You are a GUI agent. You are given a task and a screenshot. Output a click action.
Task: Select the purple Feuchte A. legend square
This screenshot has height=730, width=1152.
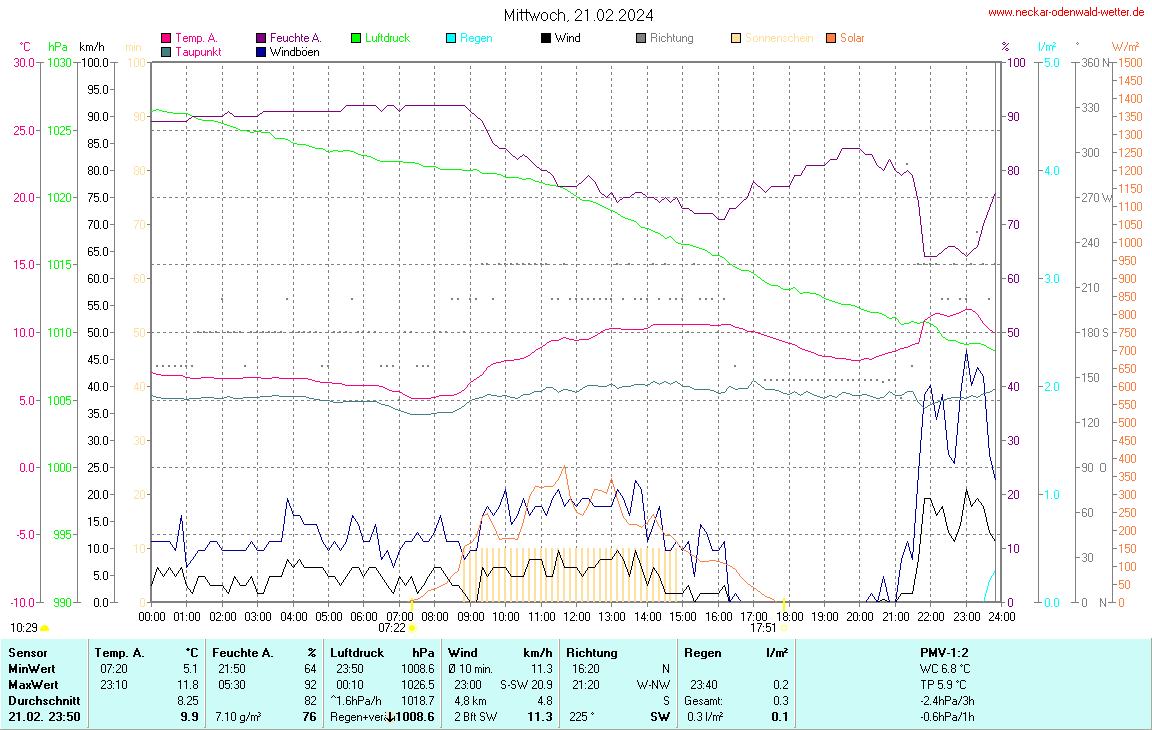tap(261, 38)
